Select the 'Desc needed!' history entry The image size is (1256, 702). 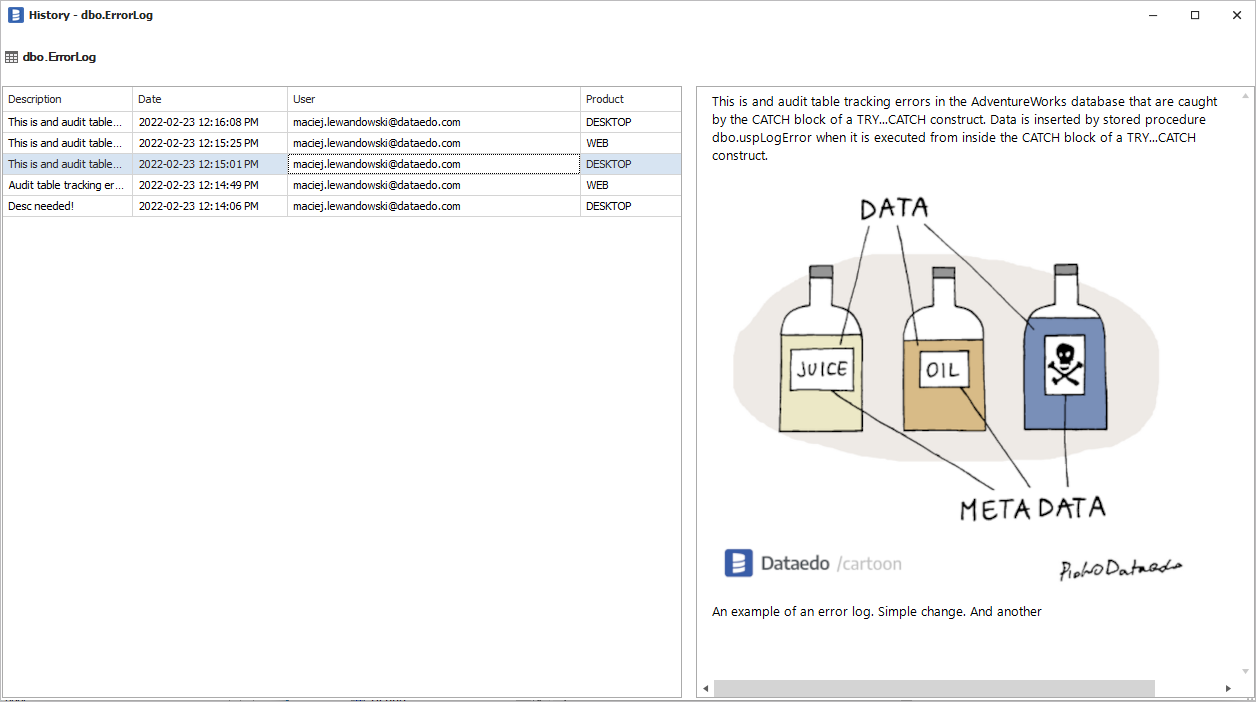click(65, 206)
